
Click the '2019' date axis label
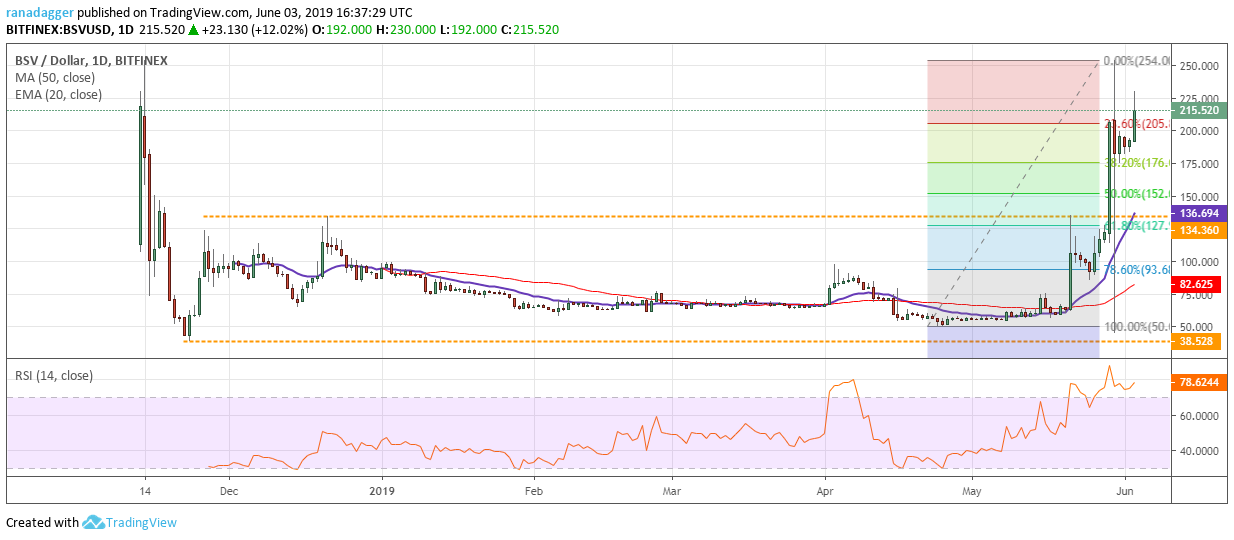pyautogui.click(x=382, y=491)
